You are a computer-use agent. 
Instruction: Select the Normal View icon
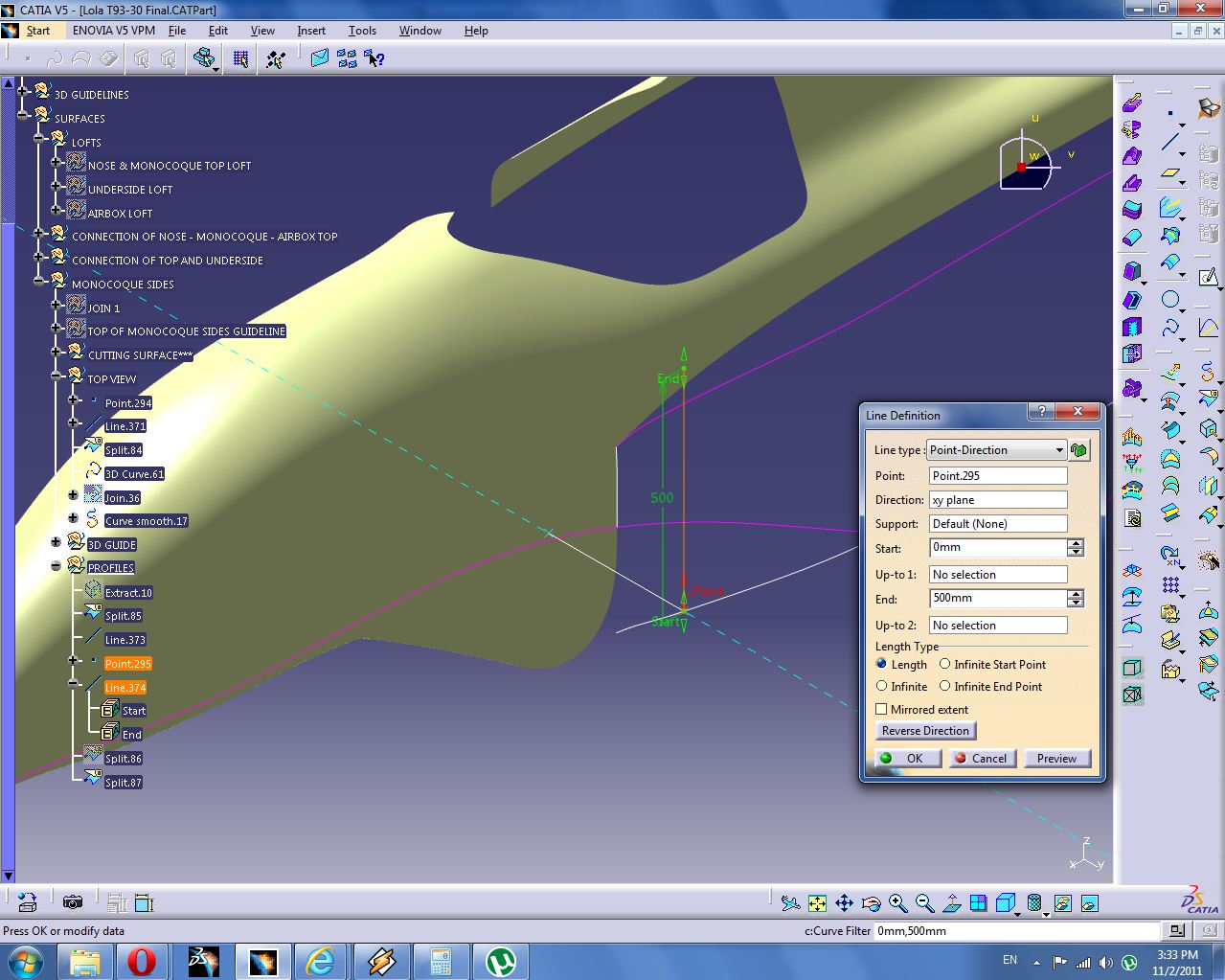[x=951, y=902]
